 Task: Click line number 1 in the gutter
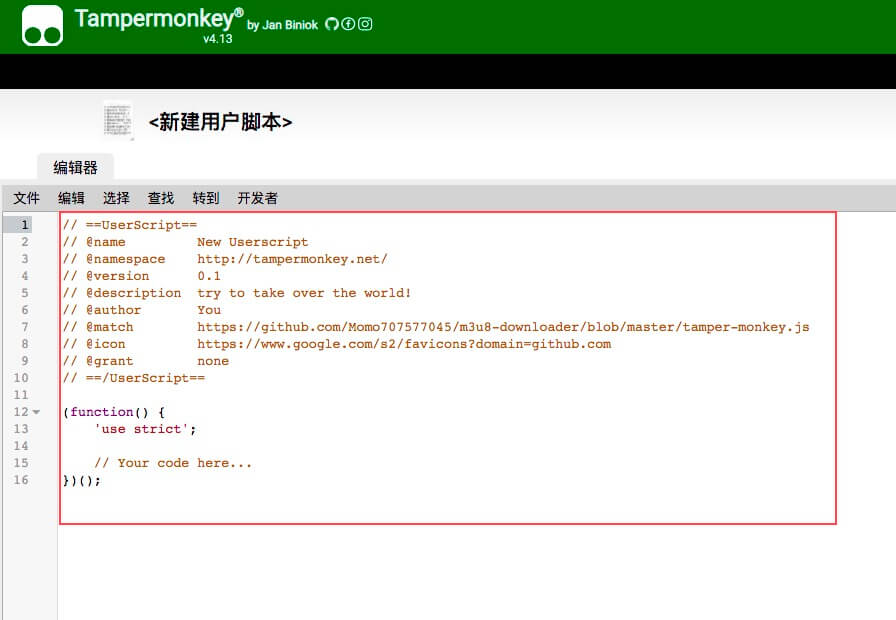pyautogui.click(x=25, y=225)
